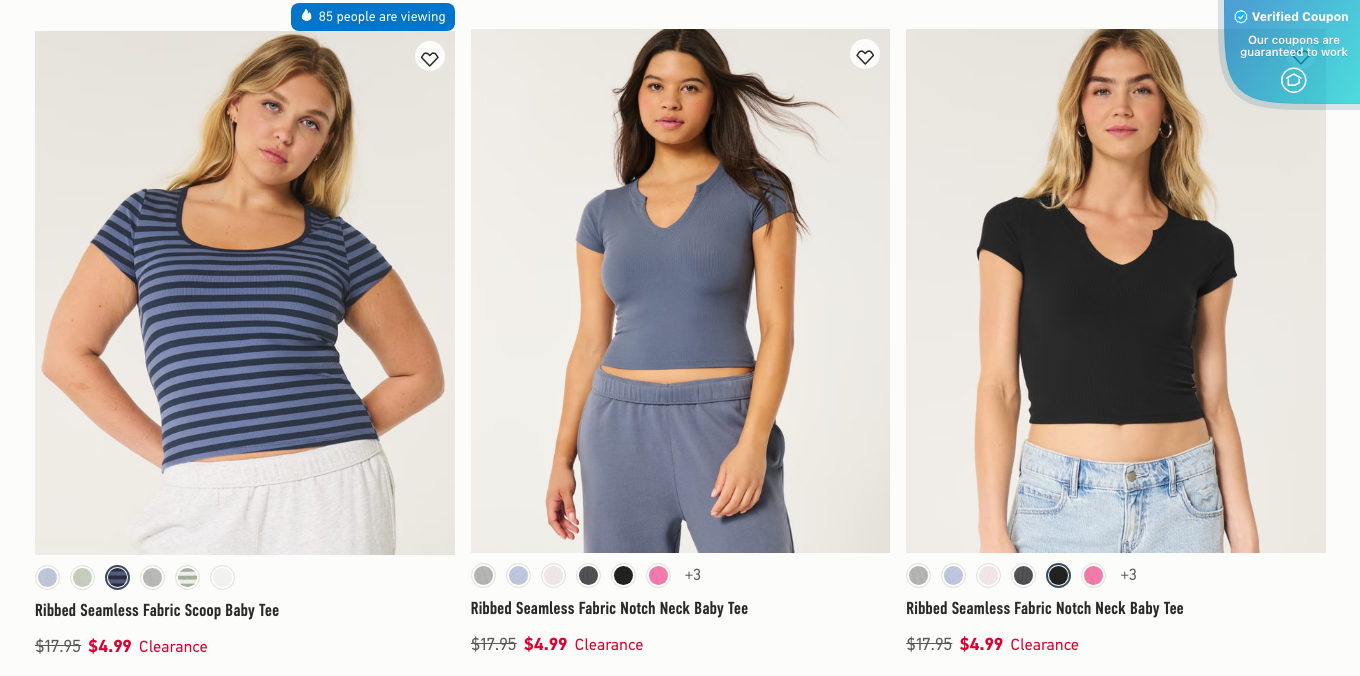Choose light blue swatch on black Notch tee
This screenshot has width=1360, height=676.
tap(953, 575)
